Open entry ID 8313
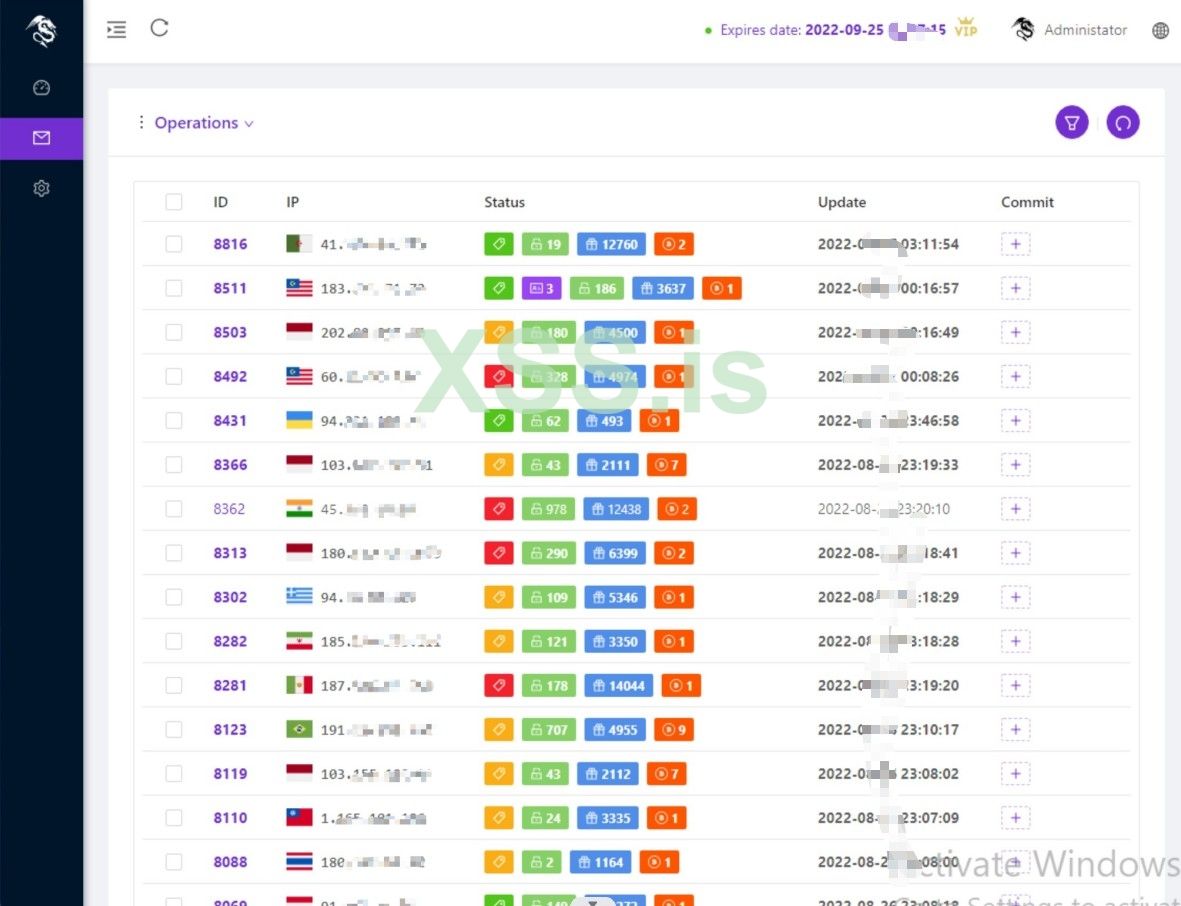The image size is (1181, 906). (x=230, y=554)
